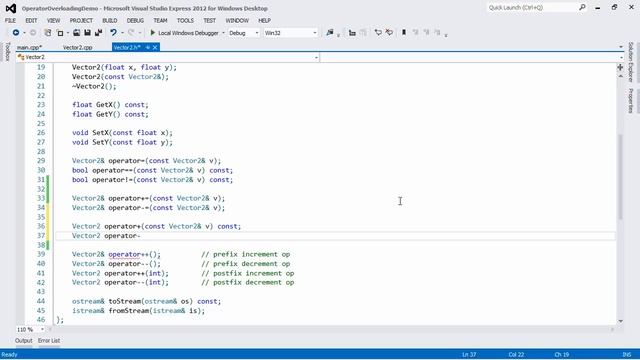Open the debugger target dropdown arrow
Viewport: 640px width, 360px height.
click(223, 33)
